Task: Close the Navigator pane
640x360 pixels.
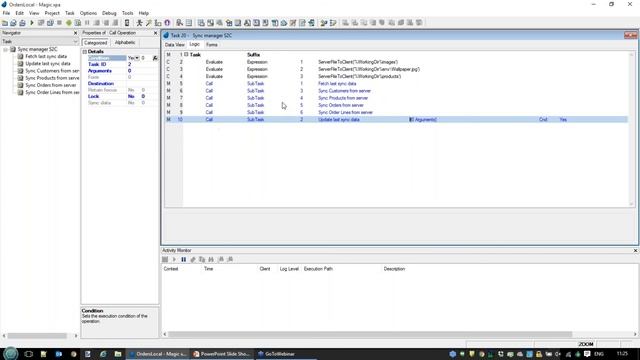Action: pyautogui.click(x=75, y=33)
